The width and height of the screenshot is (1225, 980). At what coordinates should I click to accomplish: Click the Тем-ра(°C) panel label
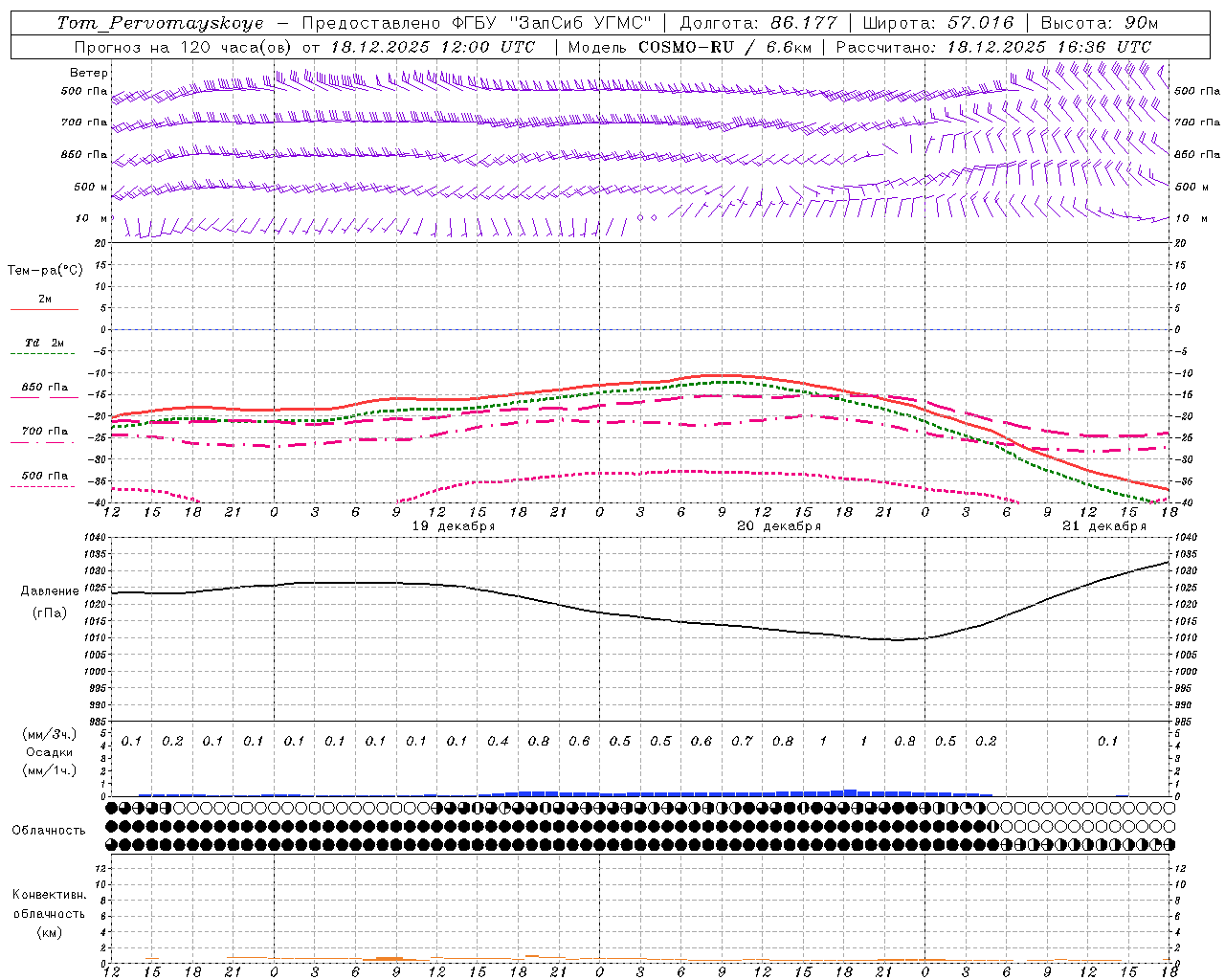(x=45, y=271)
